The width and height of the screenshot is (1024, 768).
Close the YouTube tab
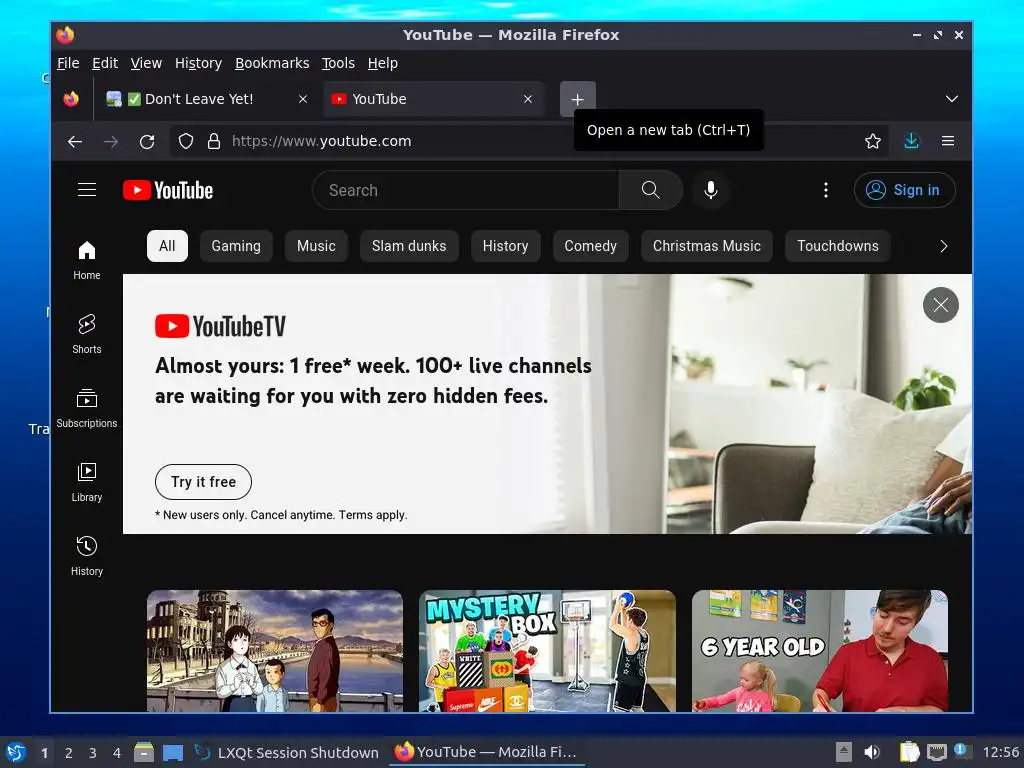(x=528, y=99)
